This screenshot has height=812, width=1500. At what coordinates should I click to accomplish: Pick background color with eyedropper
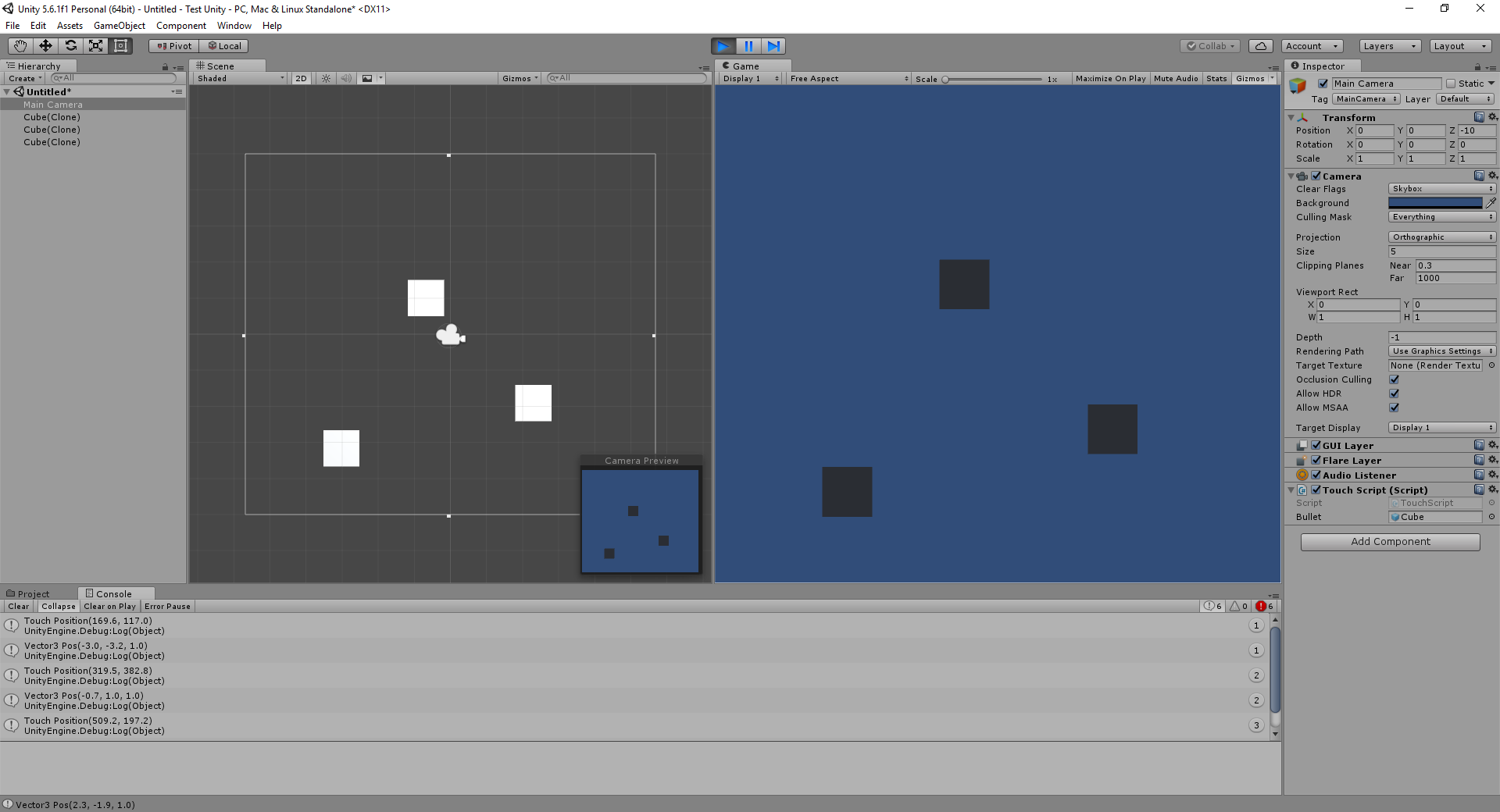pos(1491,203)
